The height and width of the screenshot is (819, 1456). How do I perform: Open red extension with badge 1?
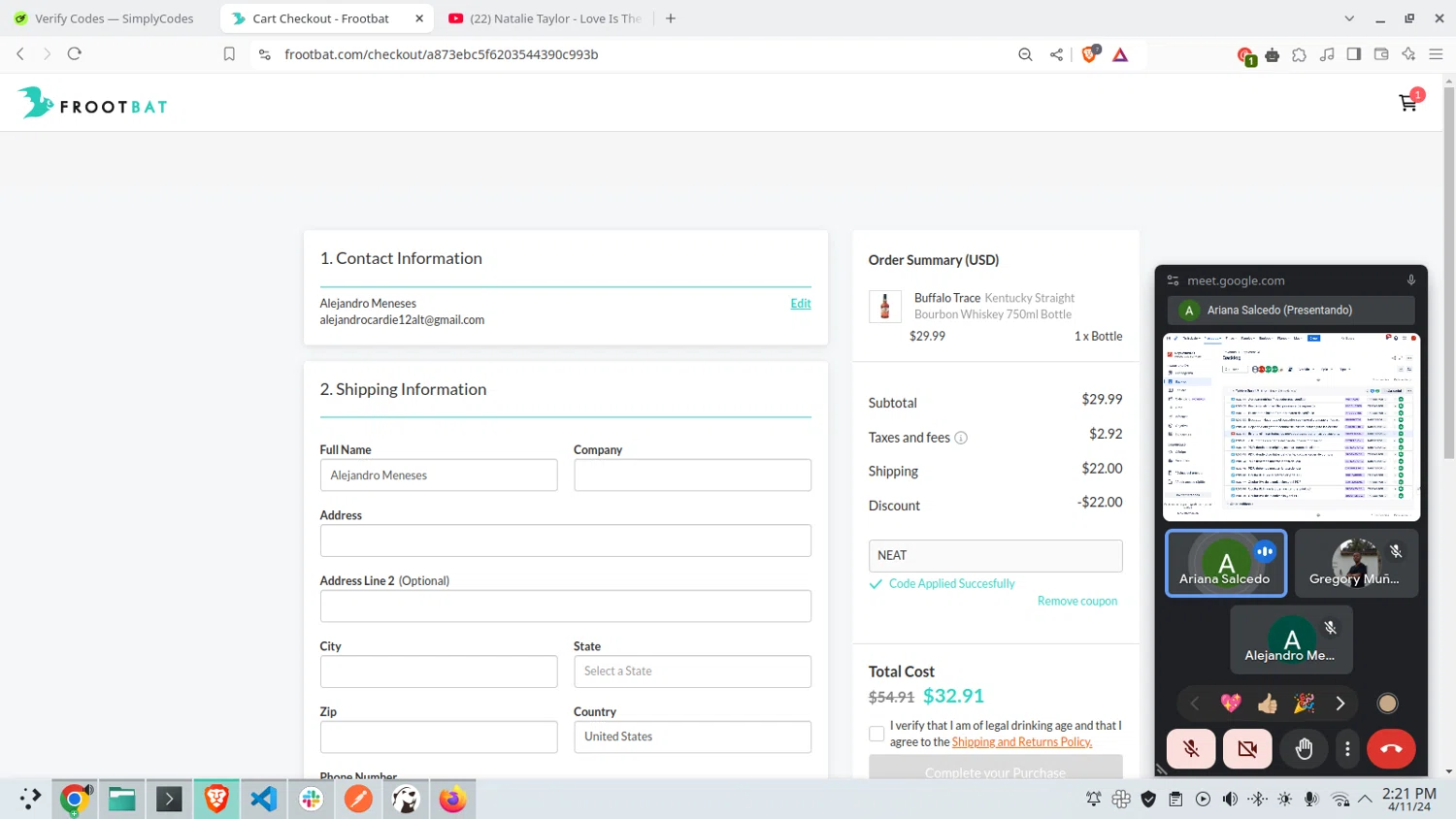point(1246,55)
